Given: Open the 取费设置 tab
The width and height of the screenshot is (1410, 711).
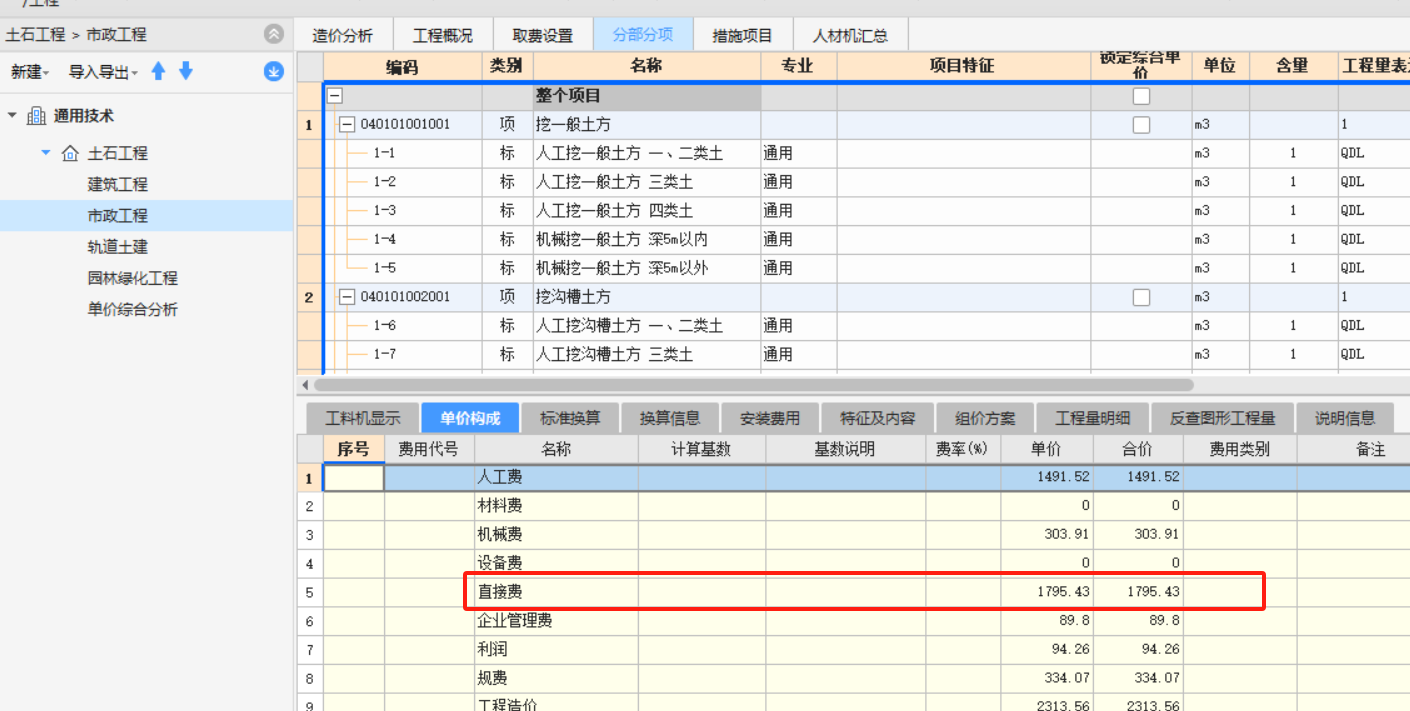Looking at the screenshot, I should 543,35.
